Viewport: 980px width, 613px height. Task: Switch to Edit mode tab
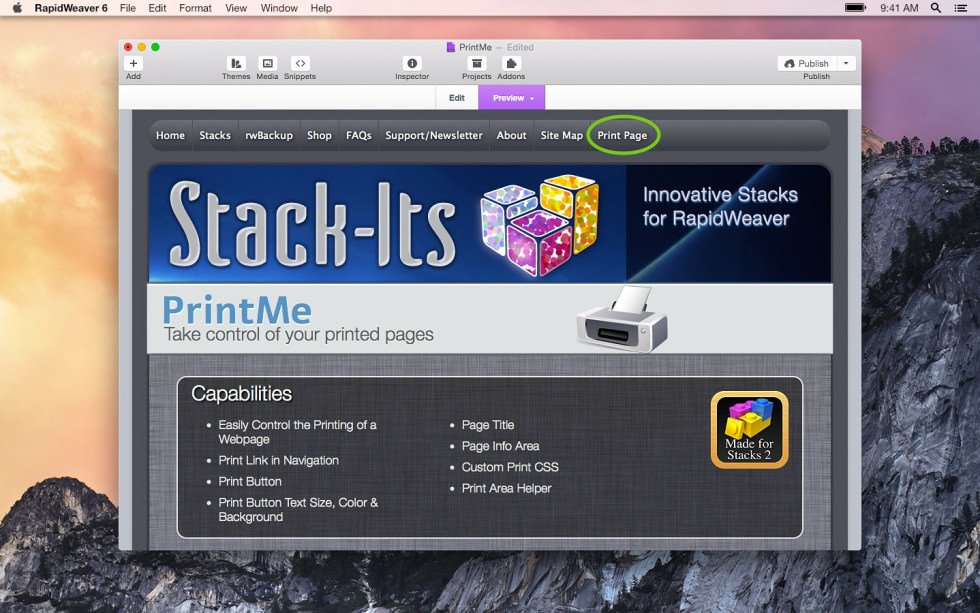457,97
